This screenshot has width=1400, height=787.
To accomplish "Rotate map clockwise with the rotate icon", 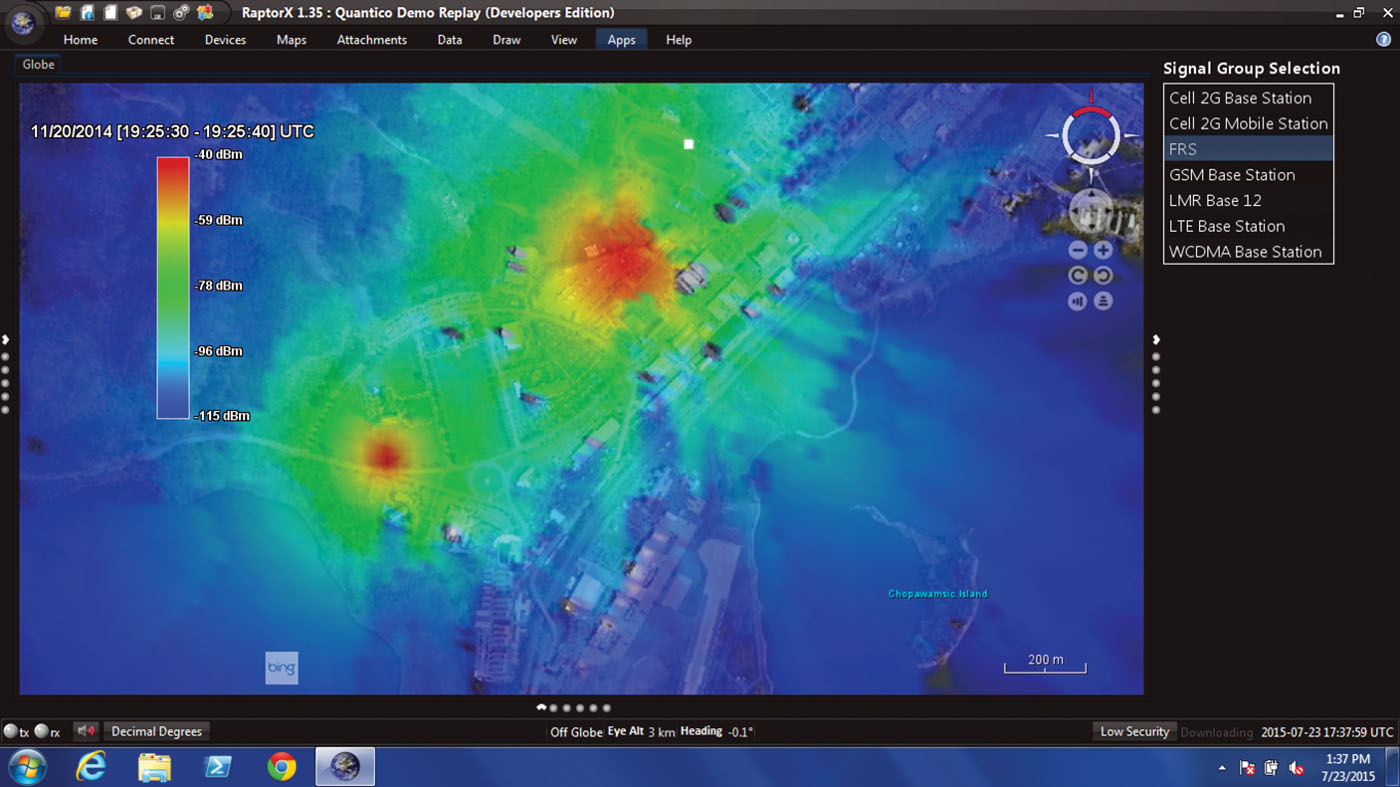I will coord(1103,275).
